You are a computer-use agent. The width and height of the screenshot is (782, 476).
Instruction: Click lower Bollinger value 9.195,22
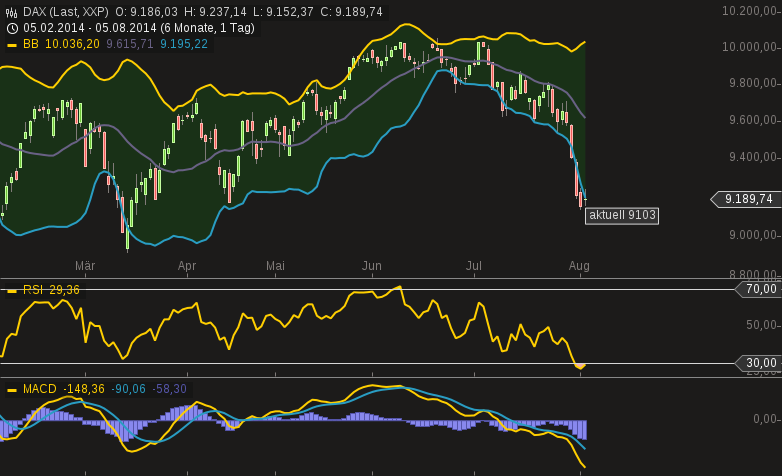click(184, 44)
